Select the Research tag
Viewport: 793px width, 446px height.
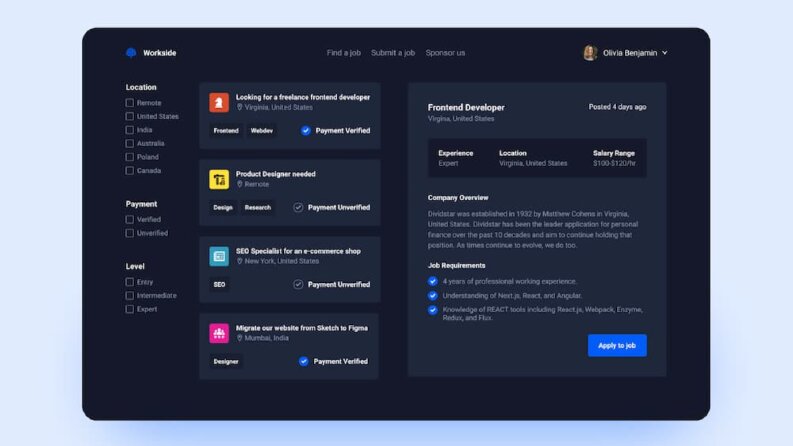258,207
